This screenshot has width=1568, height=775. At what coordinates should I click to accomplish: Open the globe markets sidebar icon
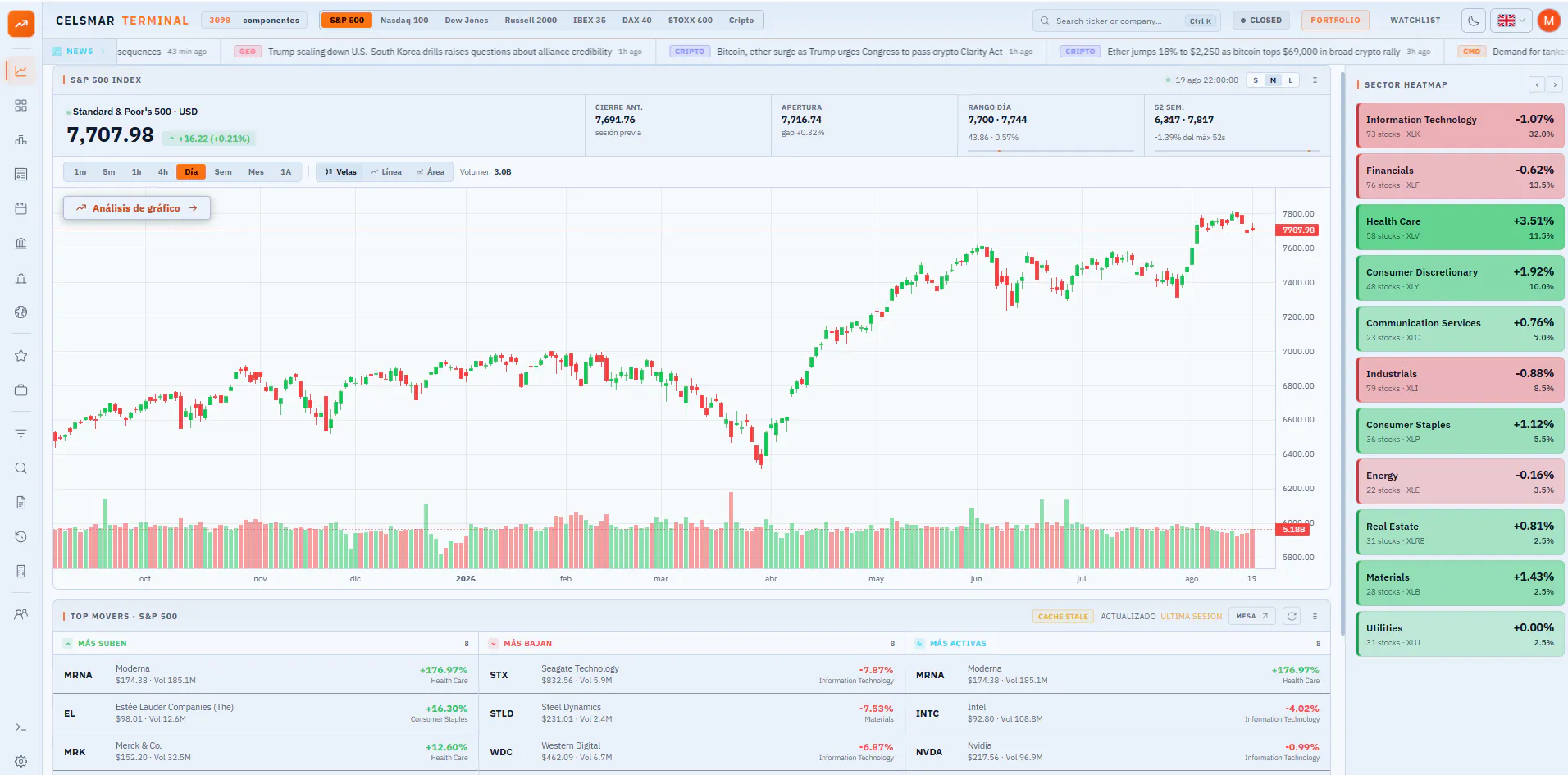click(21, 312)
